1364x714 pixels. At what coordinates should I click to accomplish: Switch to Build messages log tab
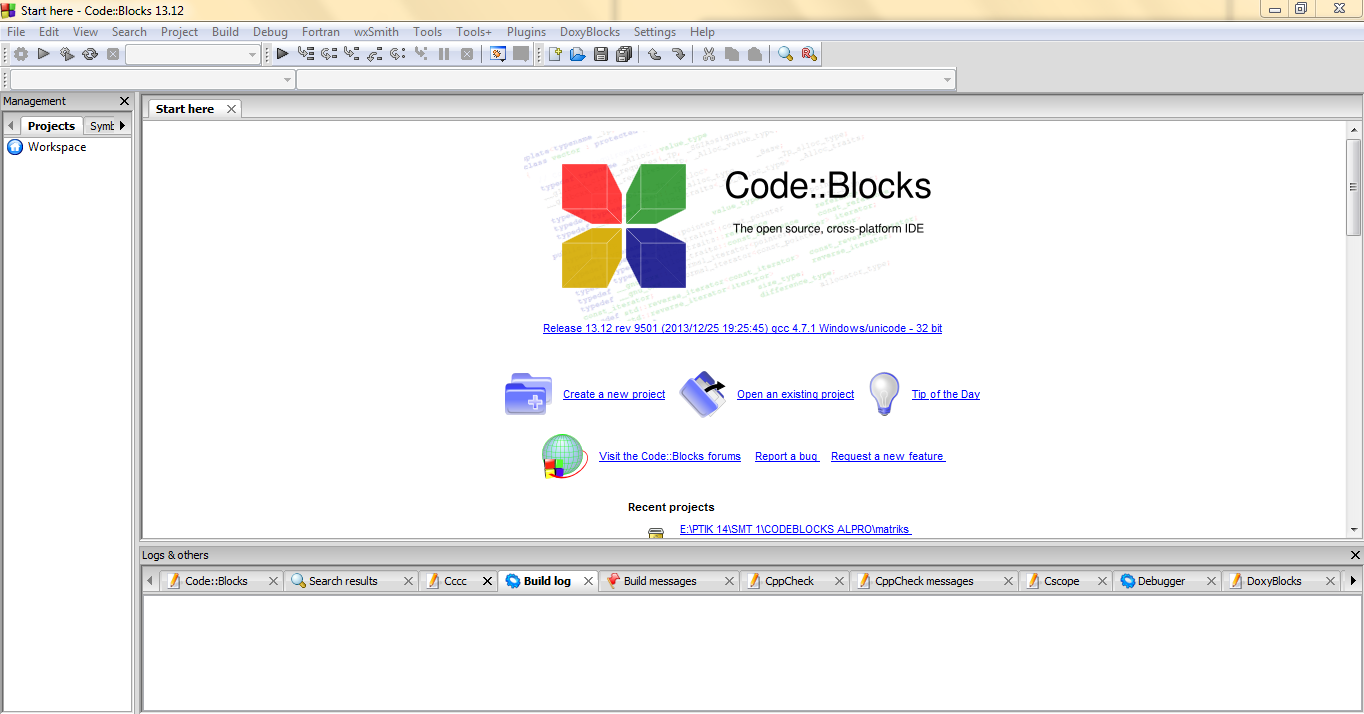pyautogui.click(x=660, y=581)
